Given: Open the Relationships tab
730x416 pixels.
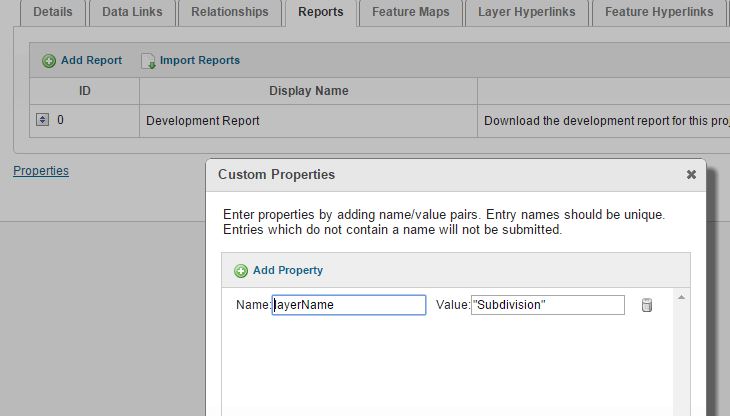Looking at the screenshot, I should click(x=230, y=12).
